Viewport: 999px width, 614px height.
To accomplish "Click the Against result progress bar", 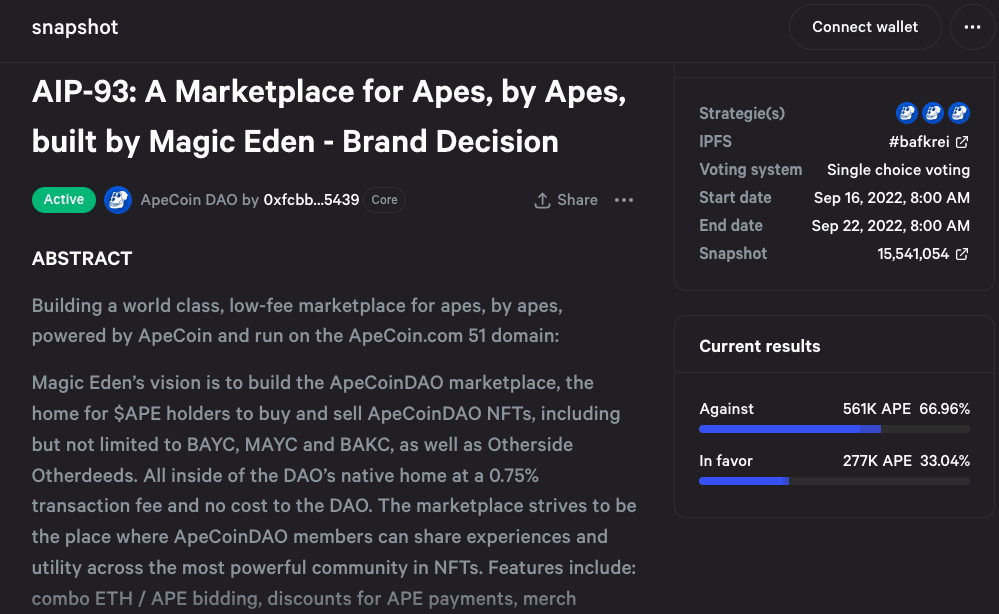I will click(835, 429).
